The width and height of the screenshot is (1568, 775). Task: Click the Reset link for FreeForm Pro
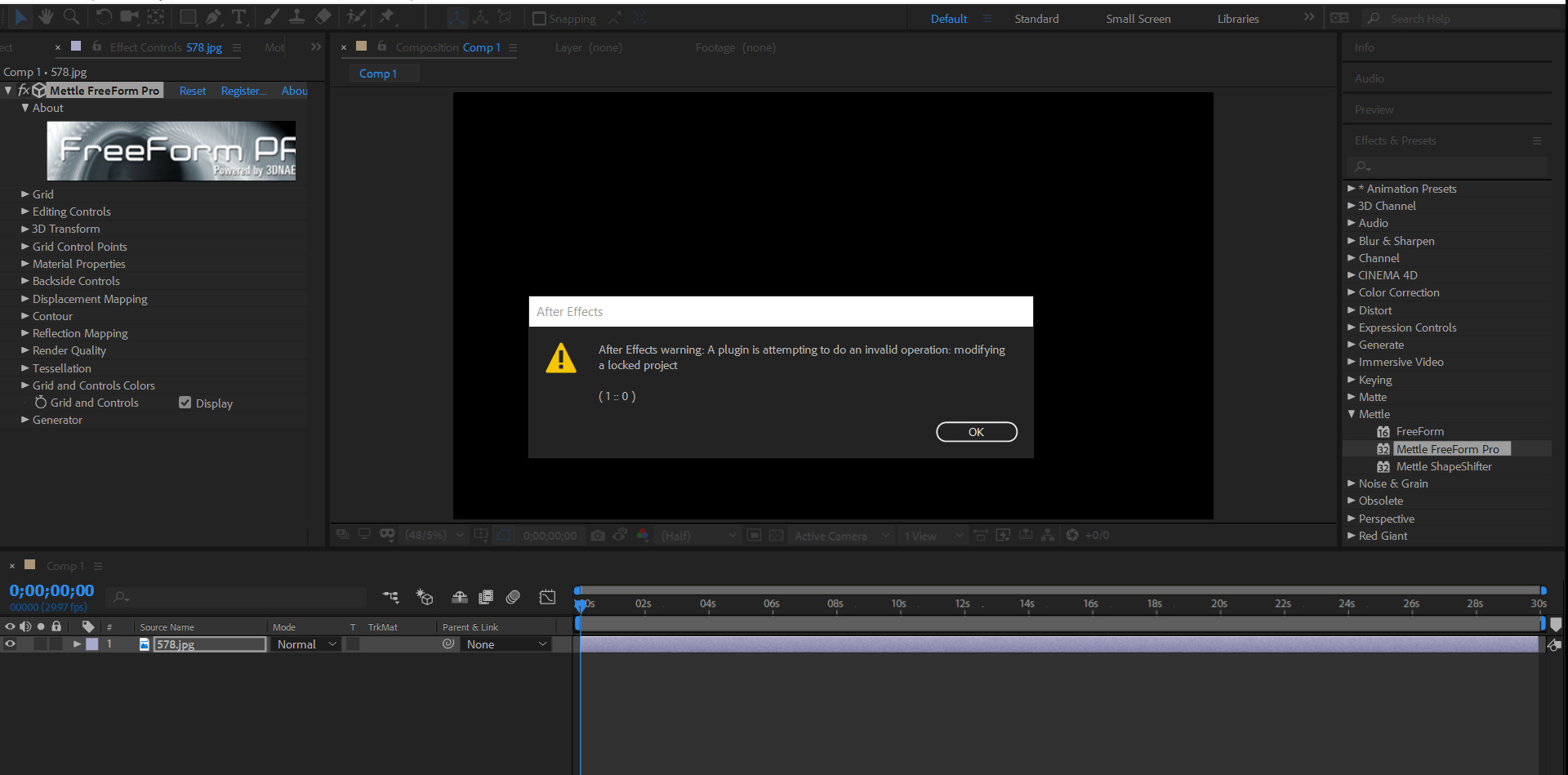pyautogui.click(x=193, y=91)
